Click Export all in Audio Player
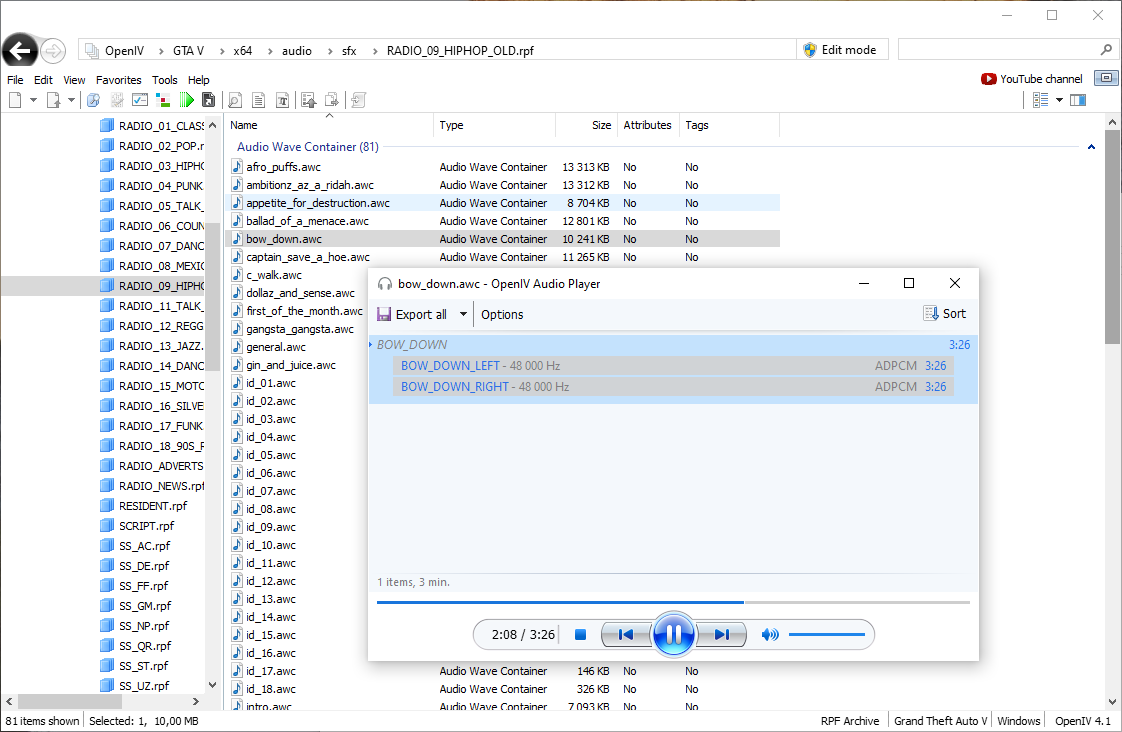Image resolution: width=1122 pixels, height=732 pixels. click(412, 314)
